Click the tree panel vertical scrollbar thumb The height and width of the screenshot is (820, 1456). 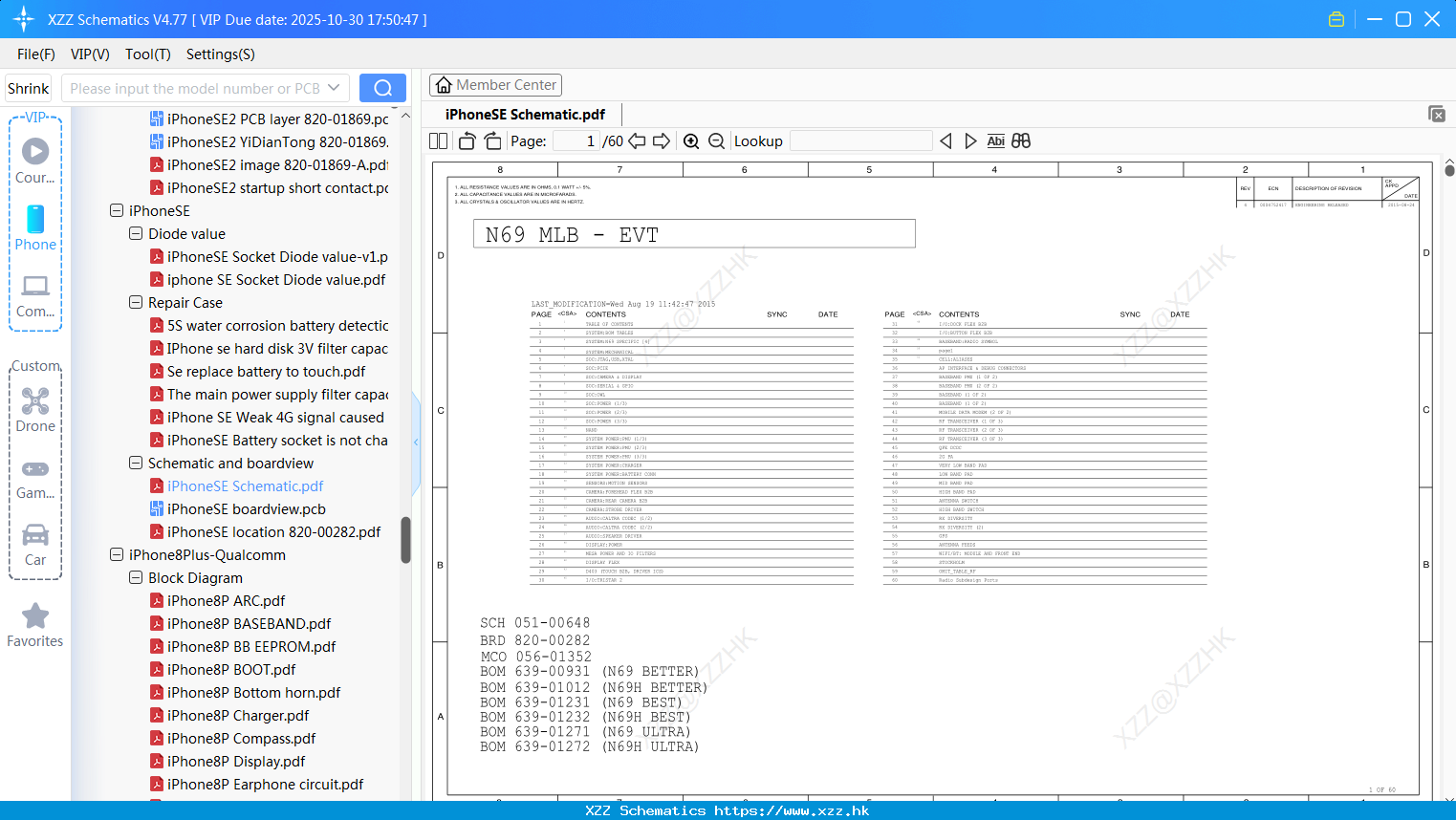click(405, 540)
